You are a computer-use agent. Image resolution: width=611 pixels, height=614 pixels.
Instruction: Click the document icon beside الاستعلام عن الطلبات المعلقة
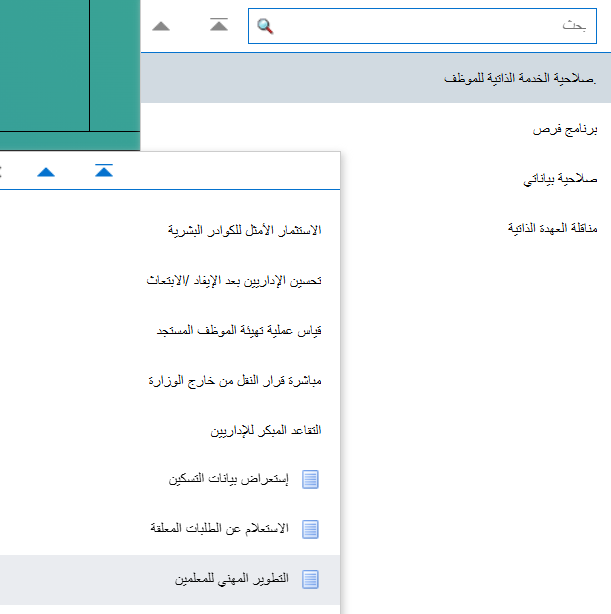311,529
